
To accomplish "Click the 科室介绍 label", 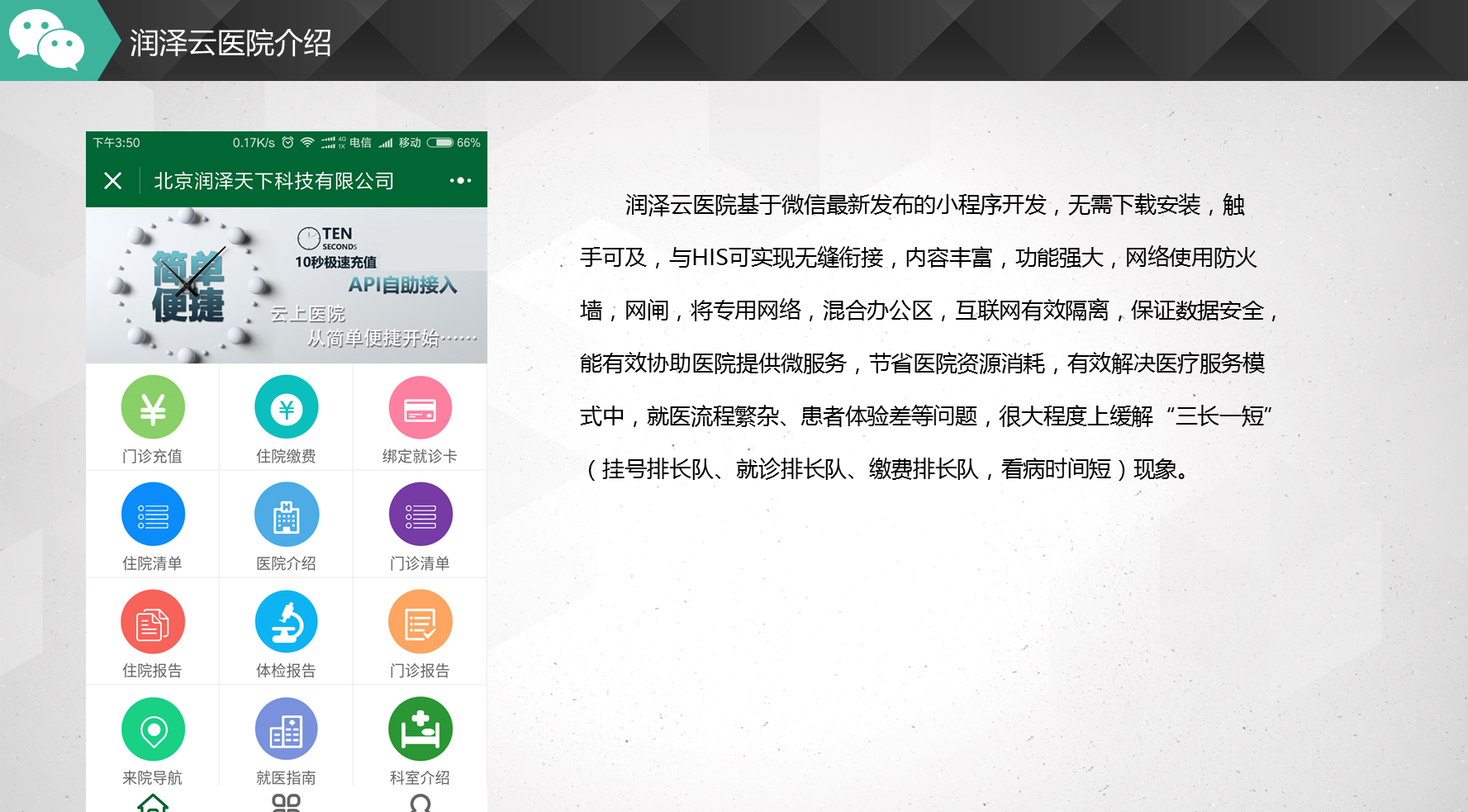I will point(420,778).
